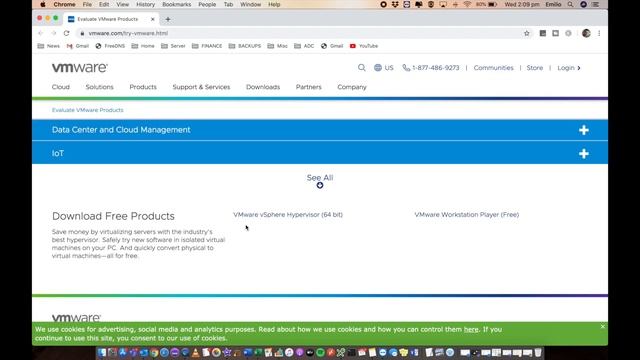This screenshot has height=360, width=640.
Task: Open the BACKUPS bookmarks folder
Action: (244, 46)
